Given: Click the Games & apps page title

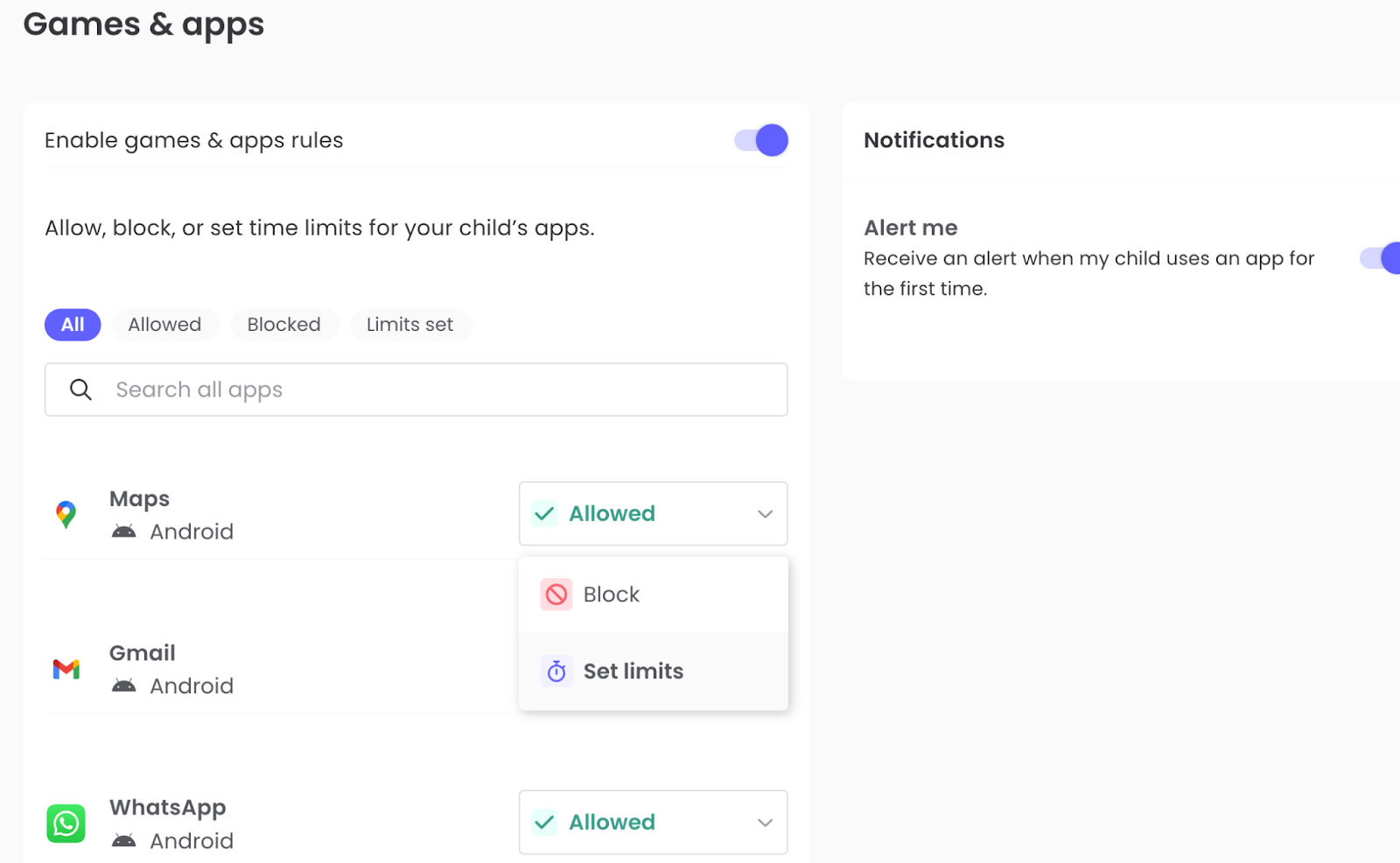Looking at the screenshot, I should click(x=143, y=25).
